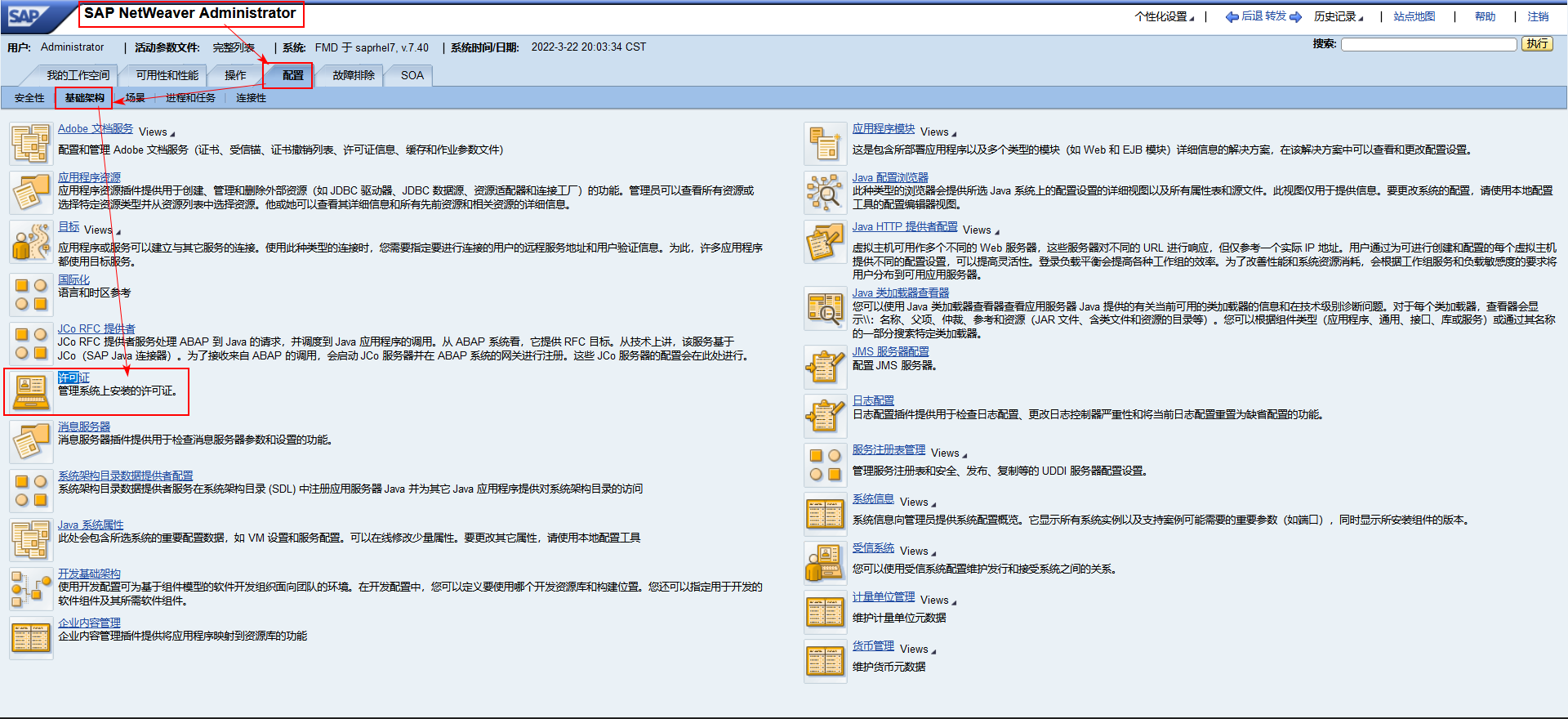Click the Adobe 文档服务 icon

click(31, 144)
